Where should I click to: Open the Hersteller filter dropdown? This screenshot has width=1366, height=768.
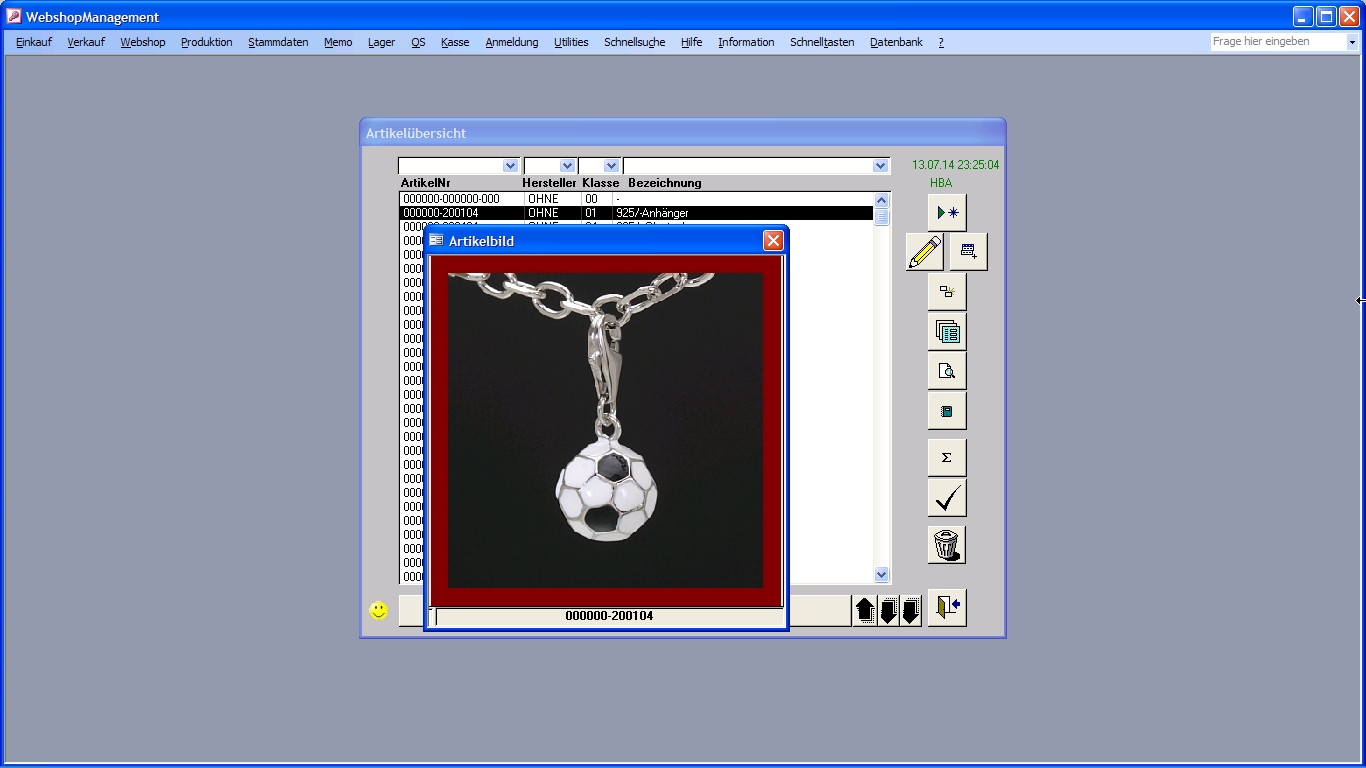568,166
